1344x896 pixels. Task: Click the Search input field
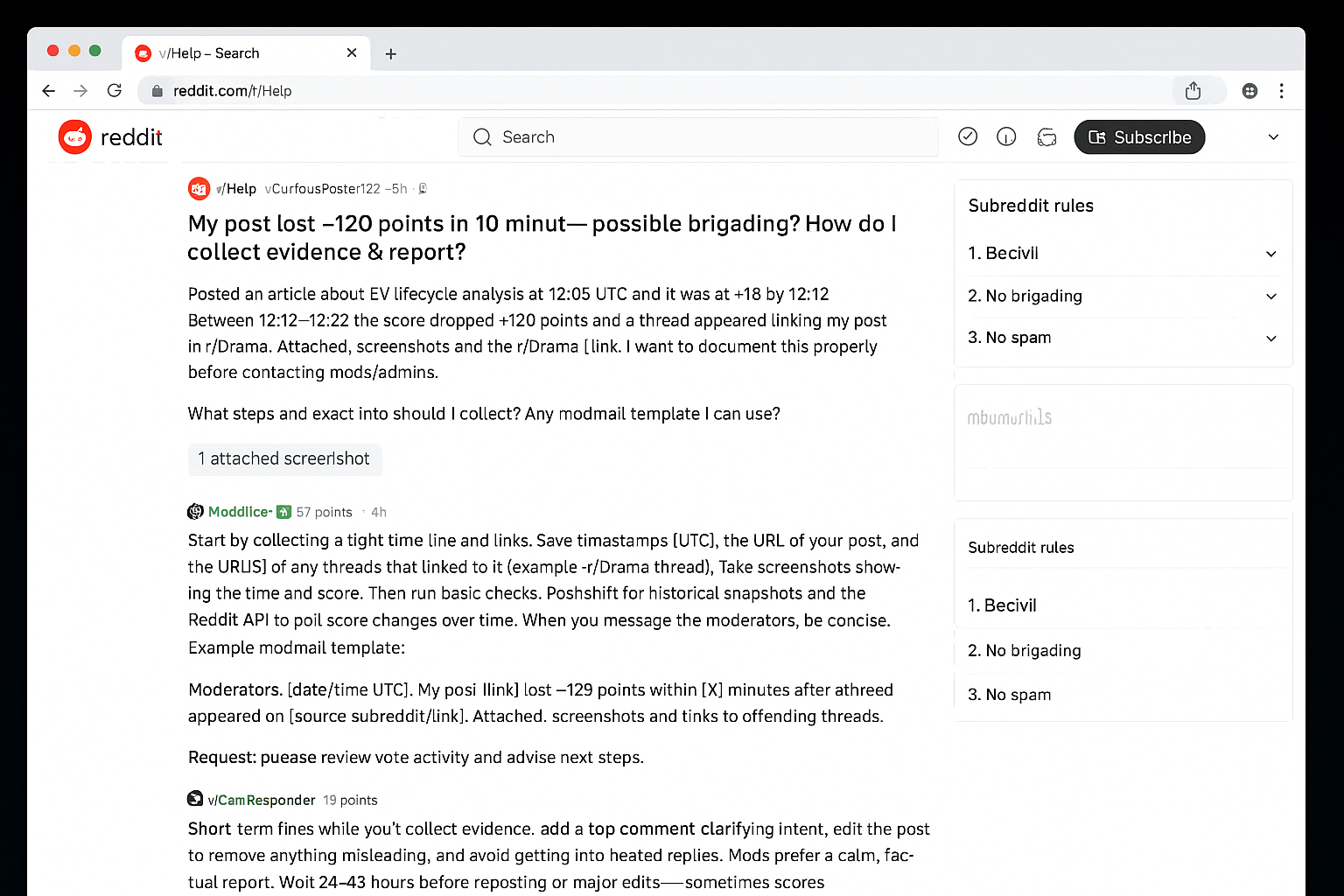[698, 137]
